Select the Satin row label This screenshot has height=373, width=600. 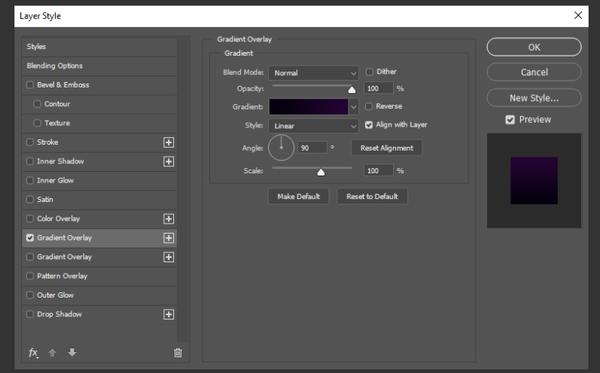[x=45, y=199]
